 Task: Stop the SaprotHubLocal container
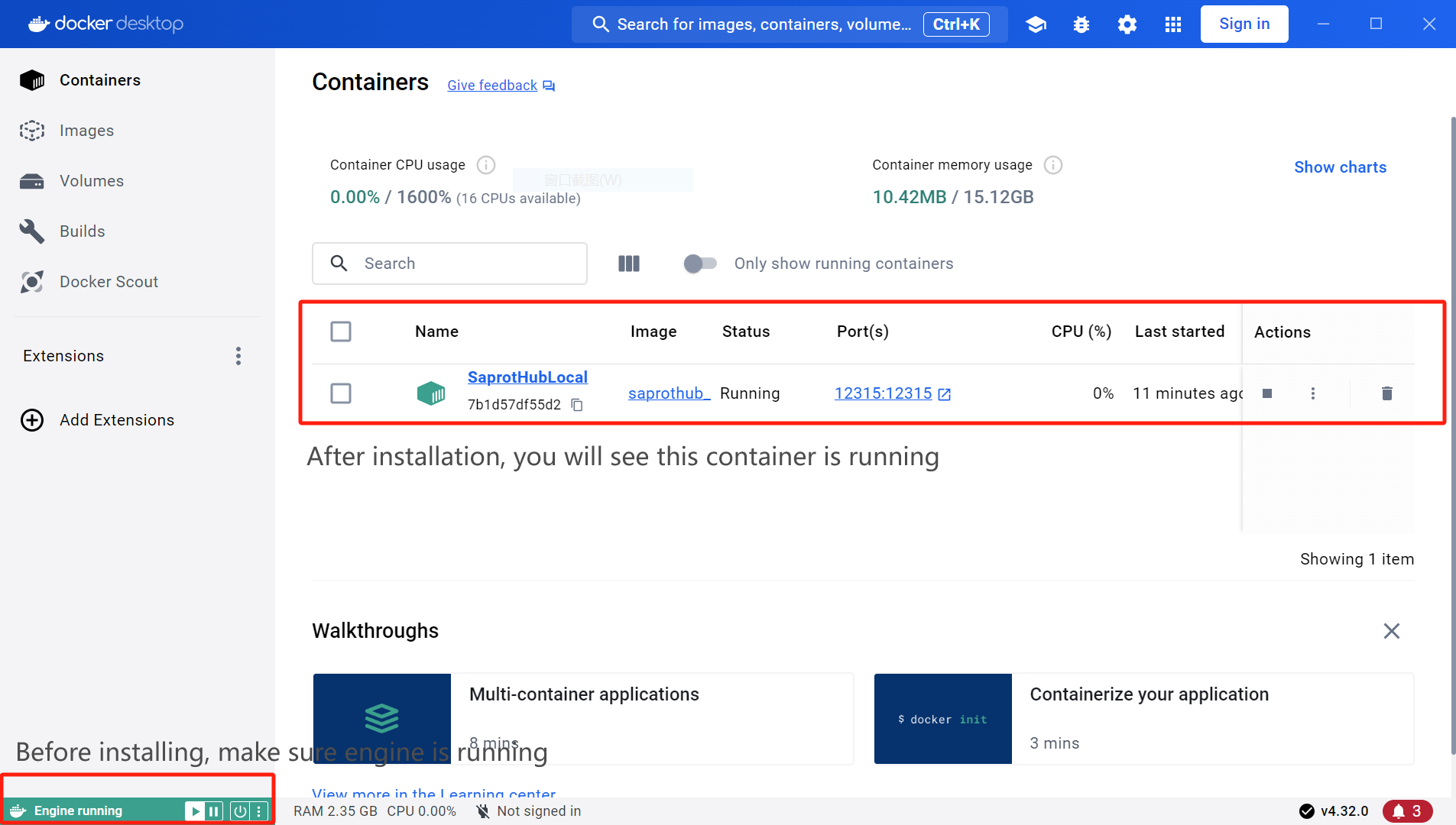(1267, 393)
